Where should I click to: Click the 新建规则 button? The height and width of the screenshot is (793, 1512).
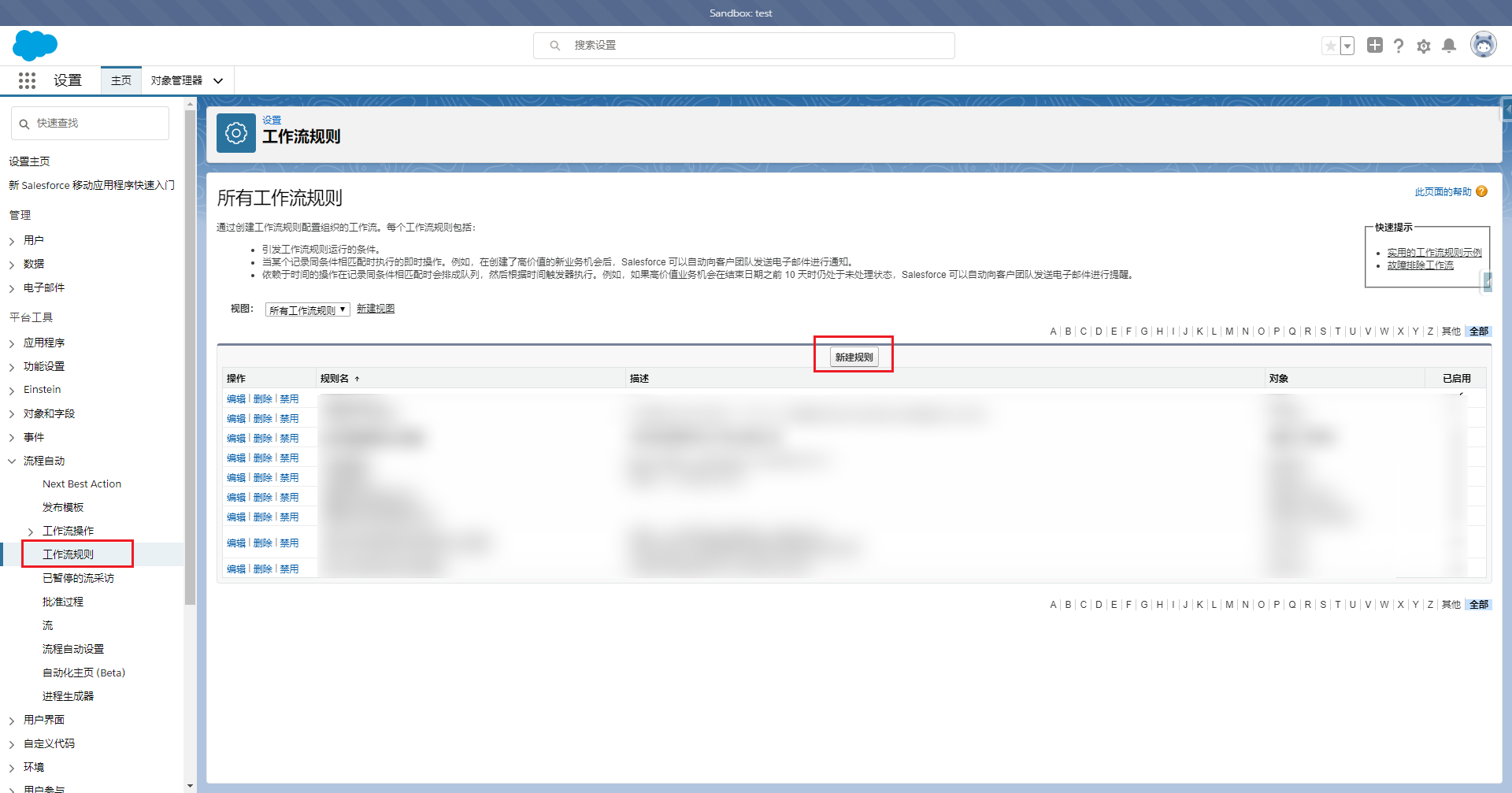854,357
